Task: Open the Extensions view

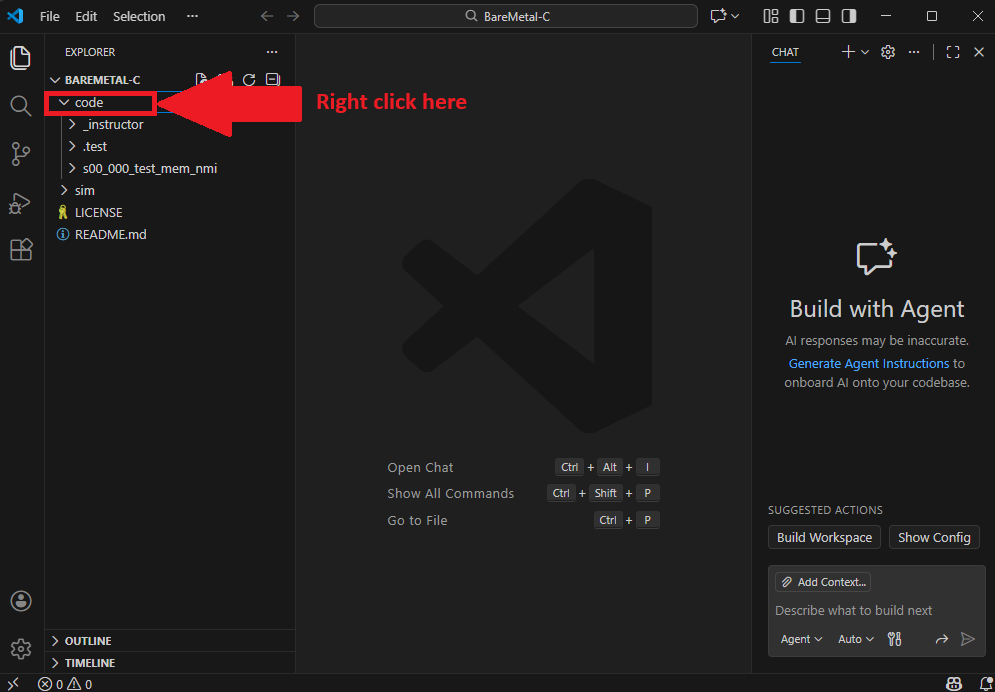Action: pyautogui.click(x=20, y=249)
